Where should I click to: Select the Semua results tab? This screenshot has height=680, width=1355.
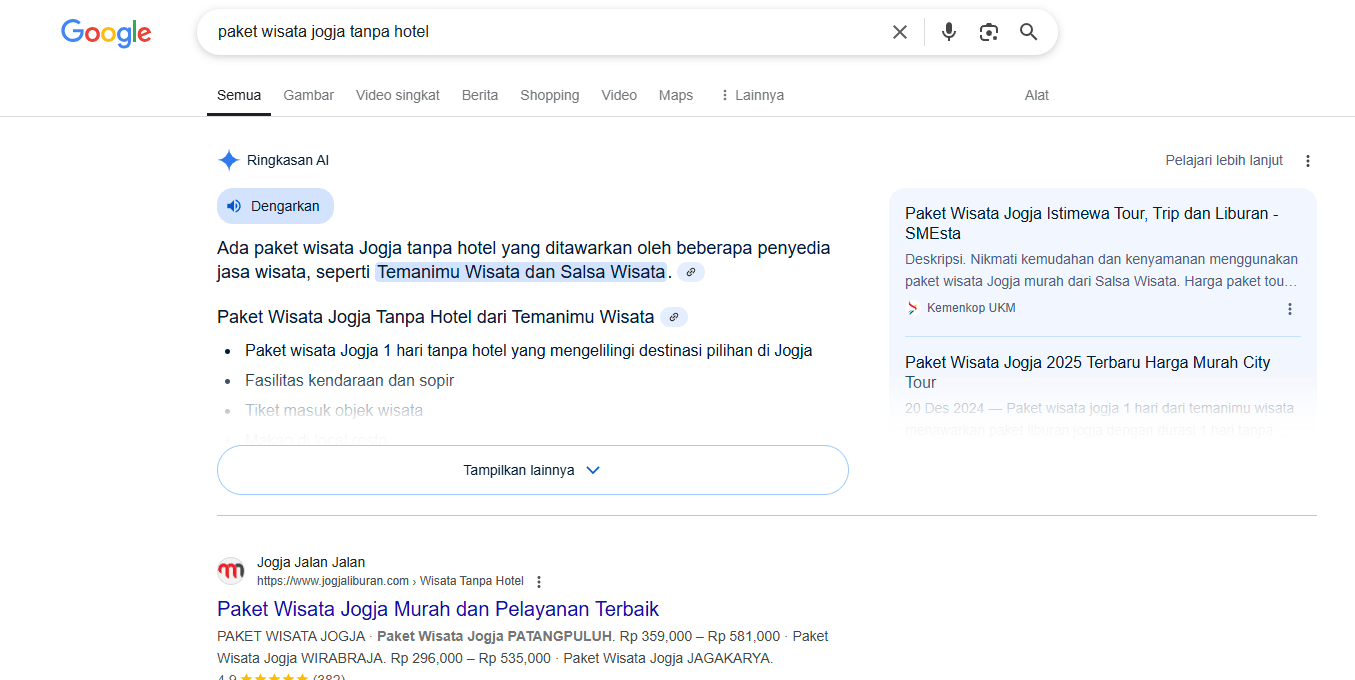(239, 95)
